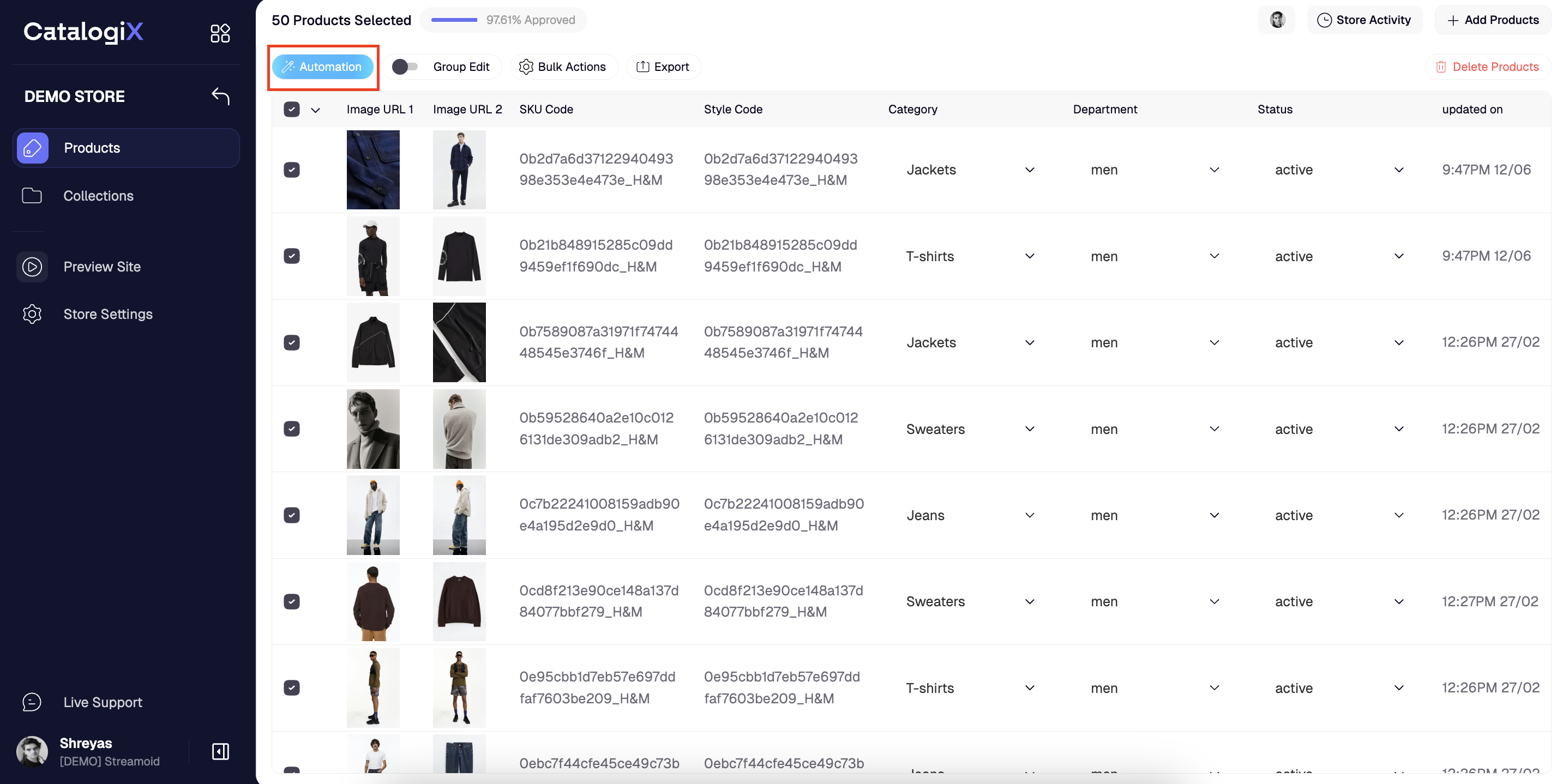Click the Store Settings gear icon

coord(32,313)
